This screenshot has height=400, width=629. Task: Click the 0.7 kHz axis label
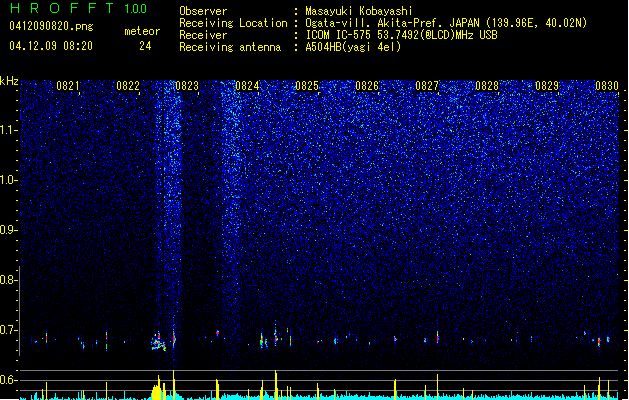coord(9,330)
